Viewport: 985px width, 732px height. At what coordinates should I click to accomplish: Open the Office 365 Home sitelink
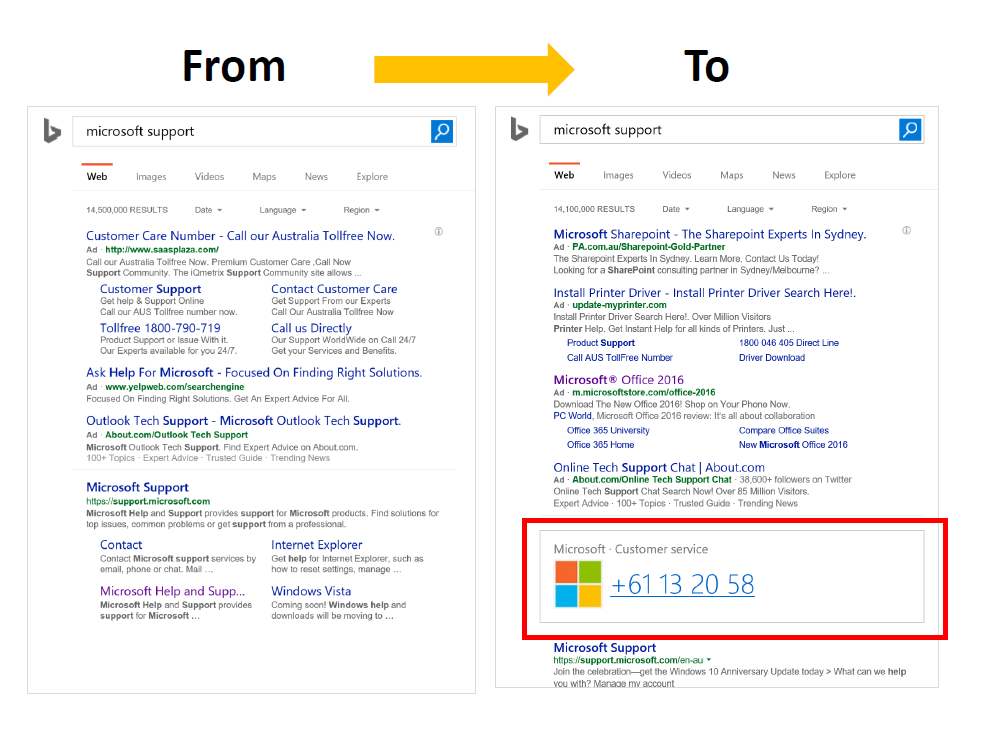click(600, 445)
